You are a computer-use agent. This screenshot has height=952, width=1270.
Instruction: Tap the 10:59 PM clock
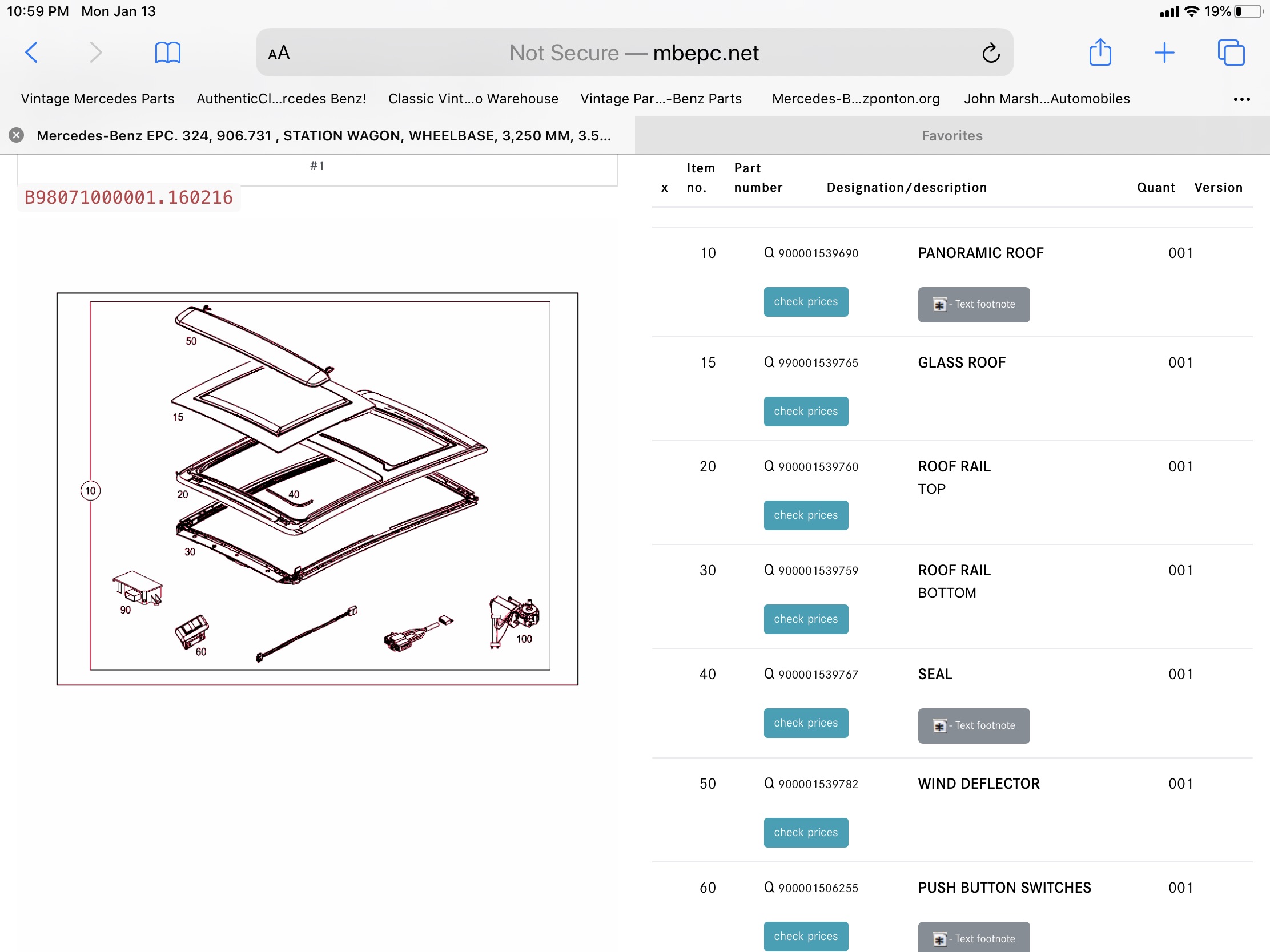click(x=38, y=11)
